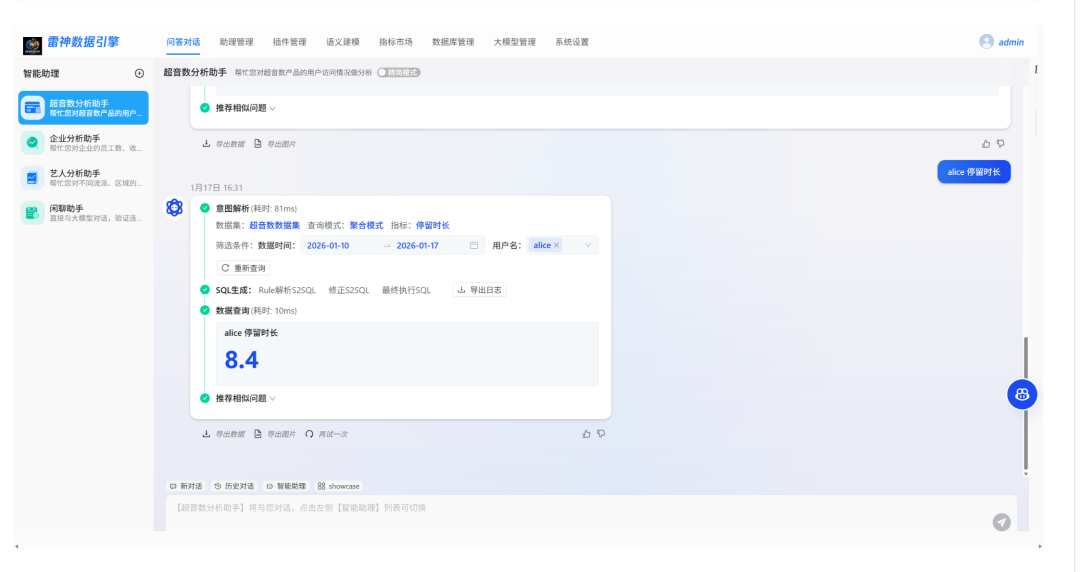Dislike the alice 停留时长 answer with thumbs down
The height and width of the screenshot is (572, 1080).
point(601,434)
